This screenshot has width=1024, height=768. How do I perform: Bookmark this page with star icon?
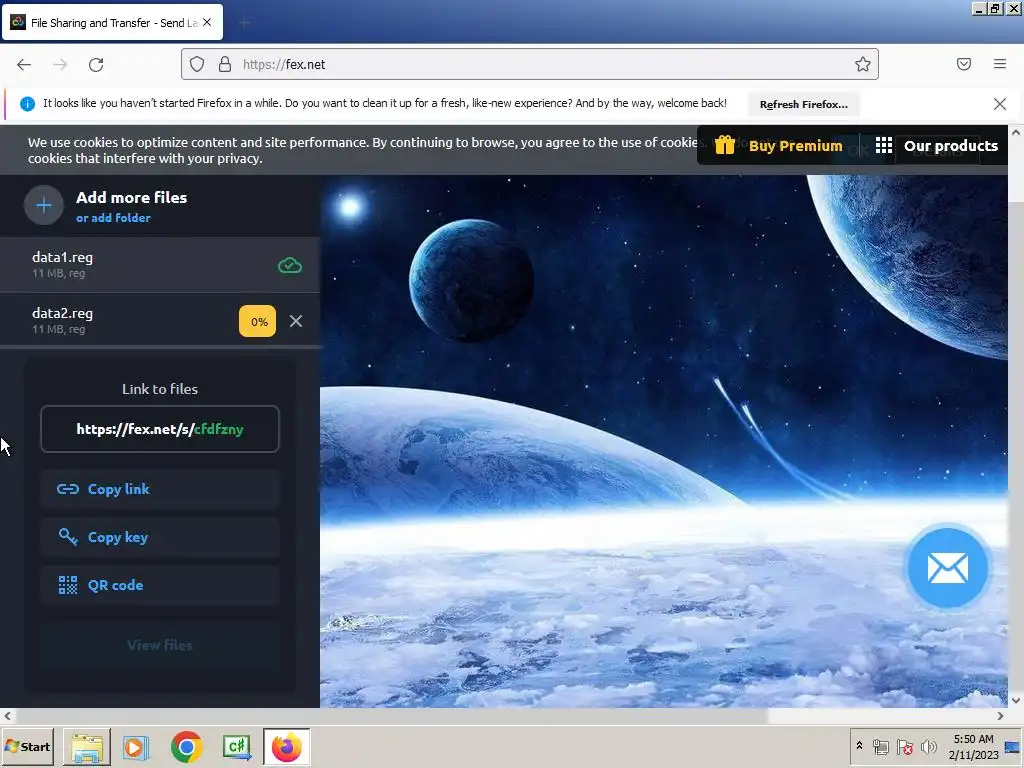click(863, 64)
